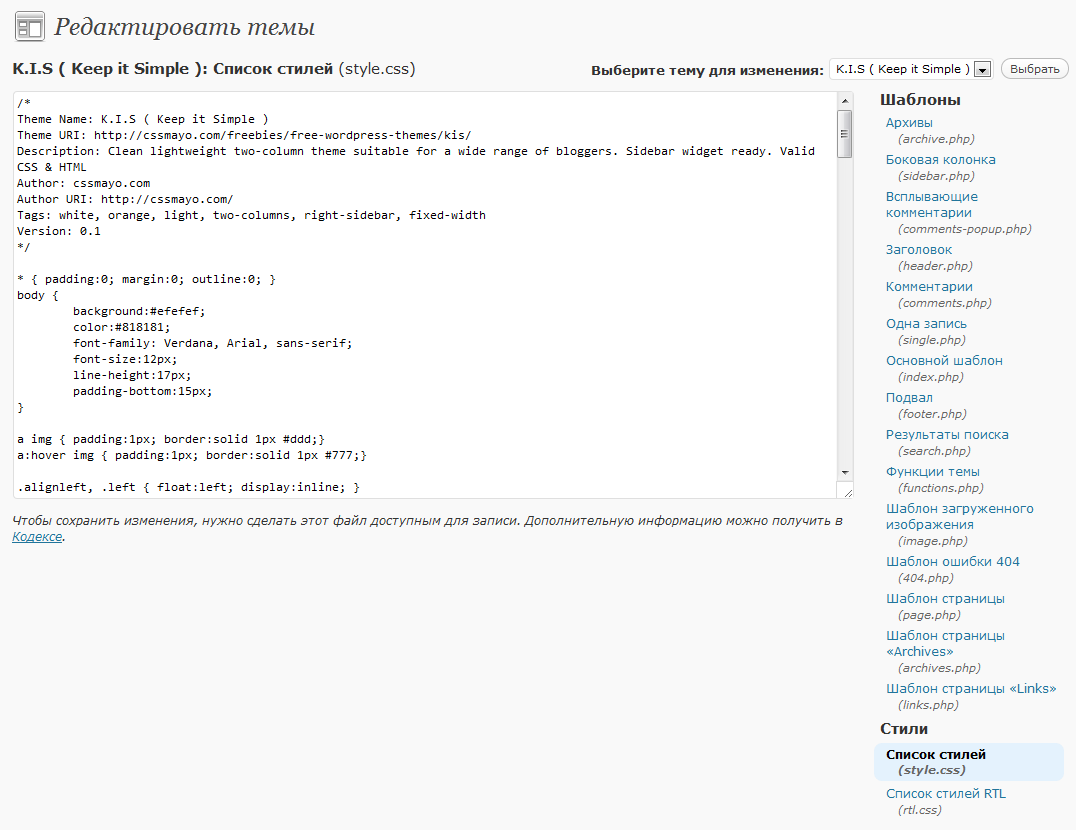1076x830 pixels.
Task: Open Шаблон страницы (page.php)
Action: [945, 600]
